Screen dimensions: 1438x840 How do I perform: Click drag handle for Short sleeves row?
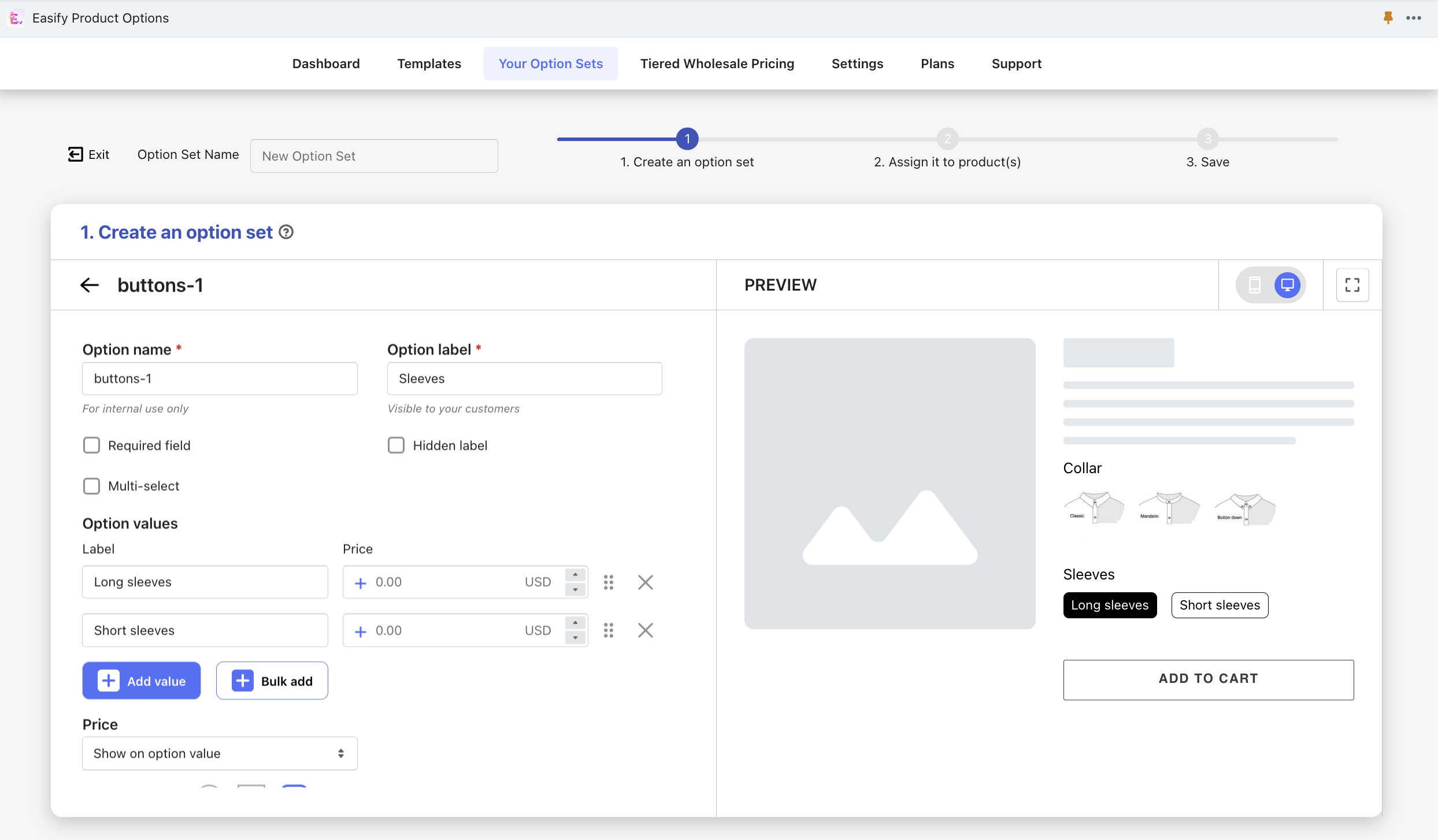click(x=608, y=630)
